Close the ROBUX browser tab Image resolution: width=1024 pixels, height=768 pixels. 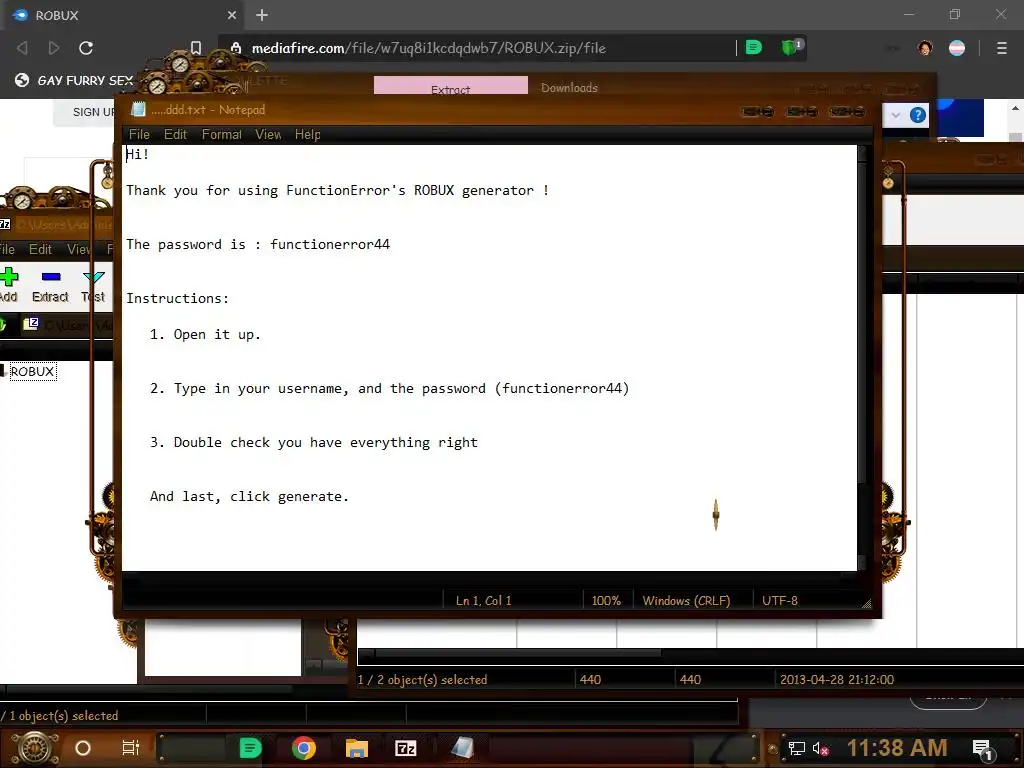tap(232, 15)
